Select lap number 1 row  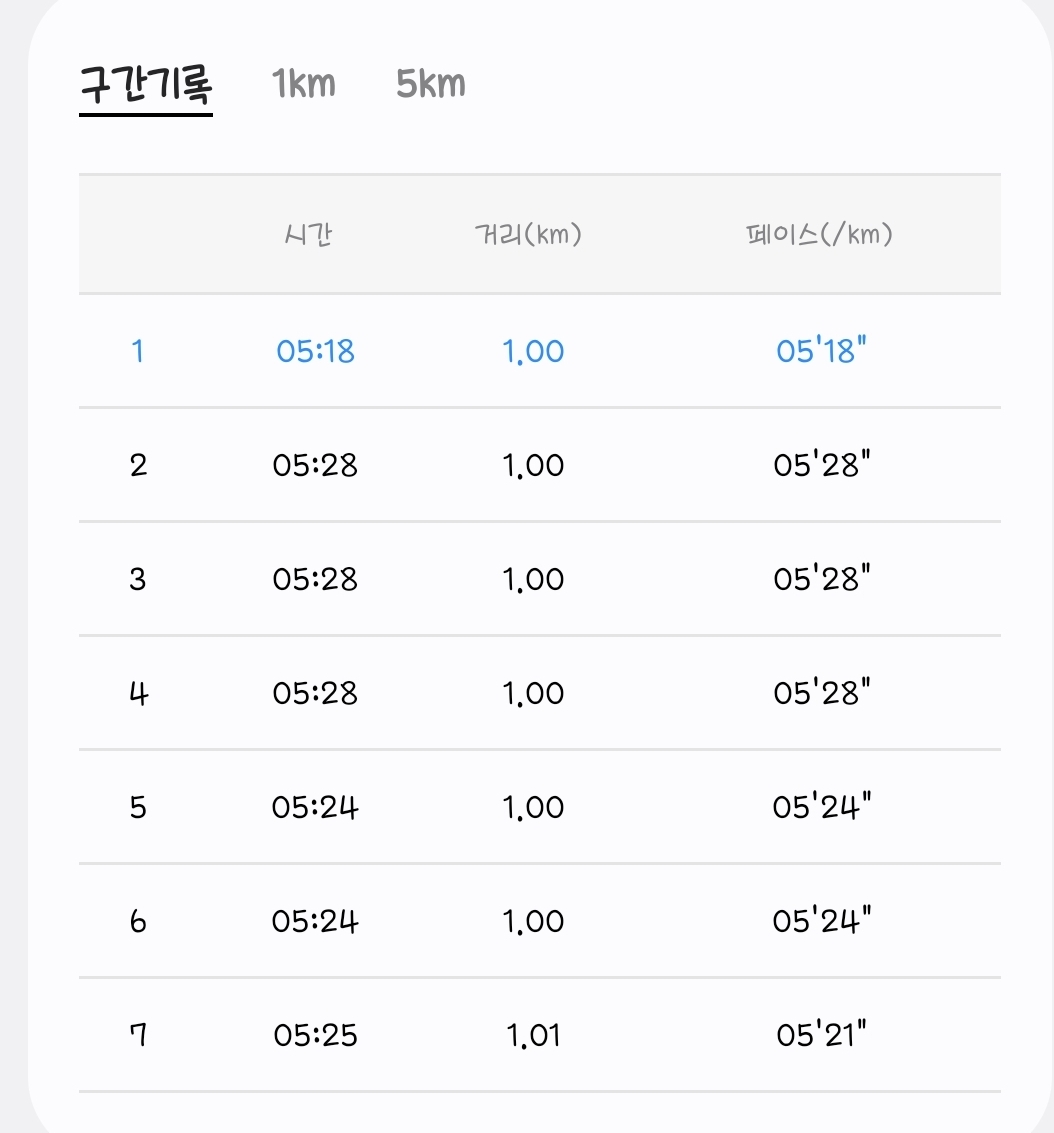point(138,352)
